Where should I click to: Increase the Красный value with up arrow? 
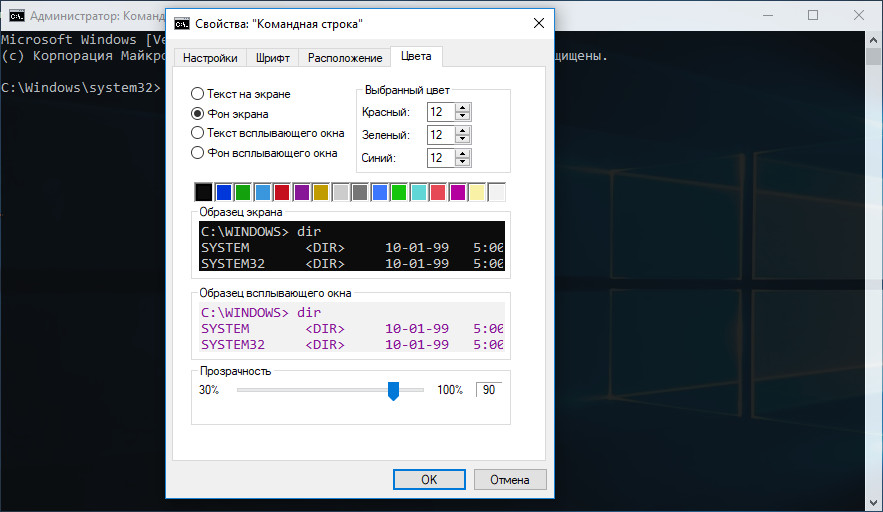pos(463,108)
